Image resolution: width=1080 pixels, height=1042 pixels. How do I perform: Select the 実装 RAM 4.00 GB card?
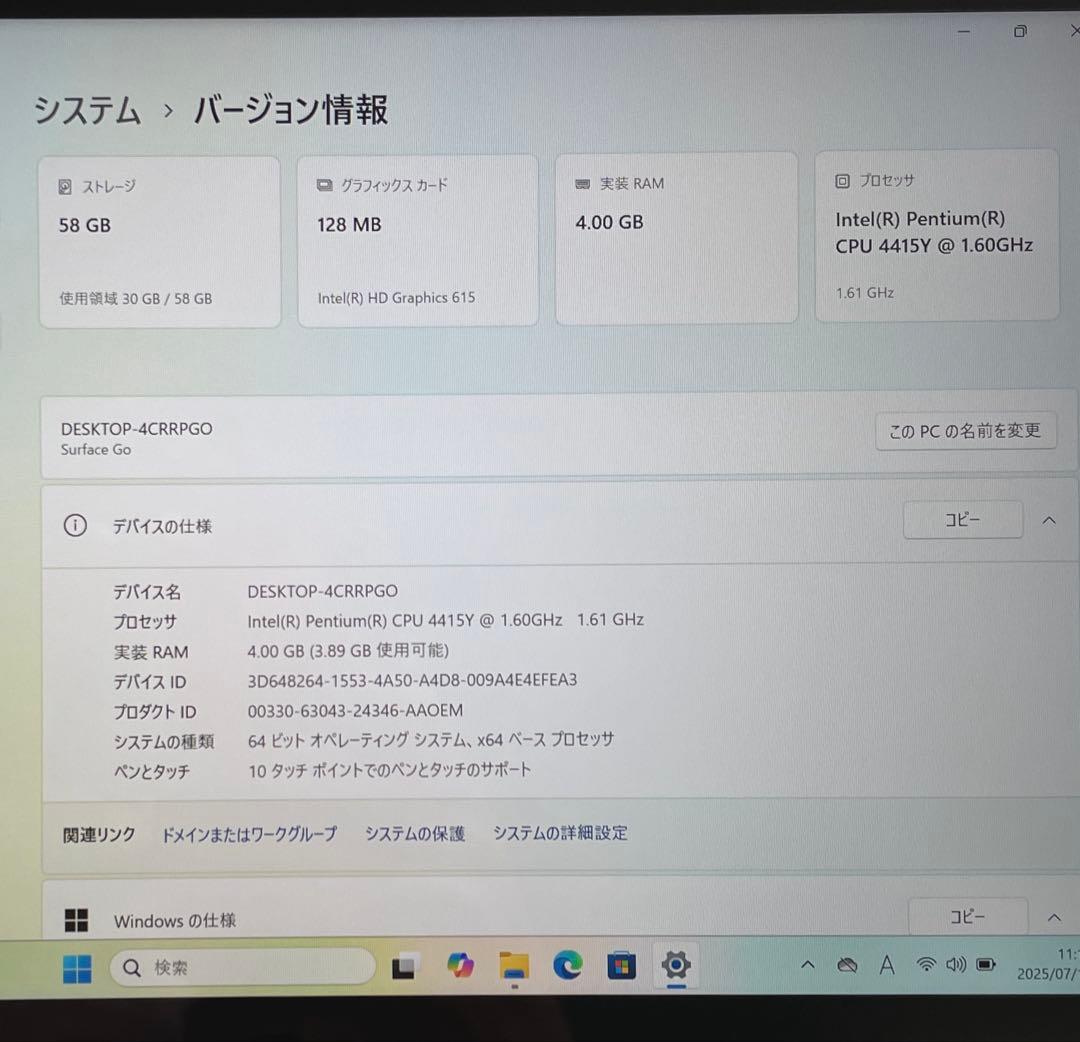(676, 238)
